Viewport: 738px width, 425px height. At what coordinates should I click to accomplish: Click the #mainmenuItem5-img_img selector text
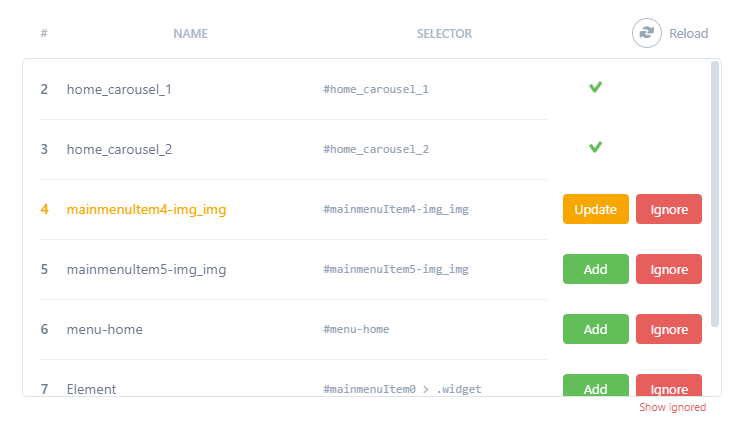[396, 269]
